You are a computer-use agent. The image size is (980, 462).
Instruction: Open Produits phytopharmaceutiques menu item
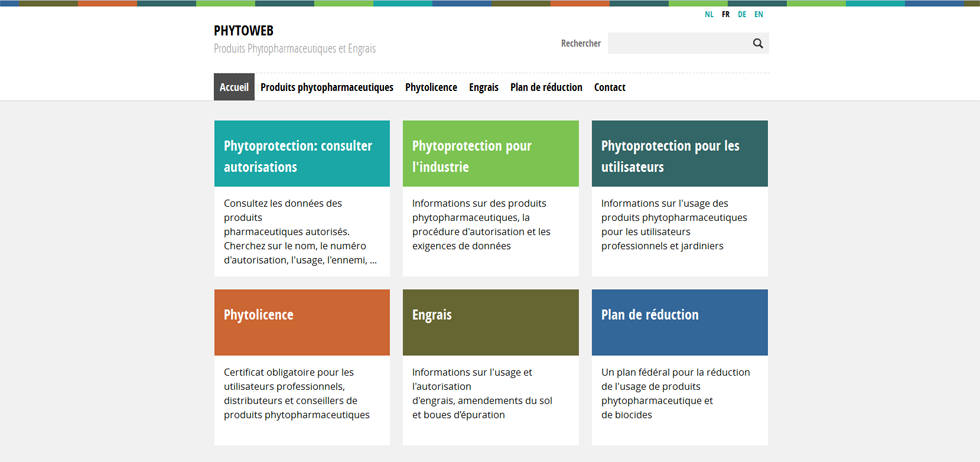[x=327, y=87]
